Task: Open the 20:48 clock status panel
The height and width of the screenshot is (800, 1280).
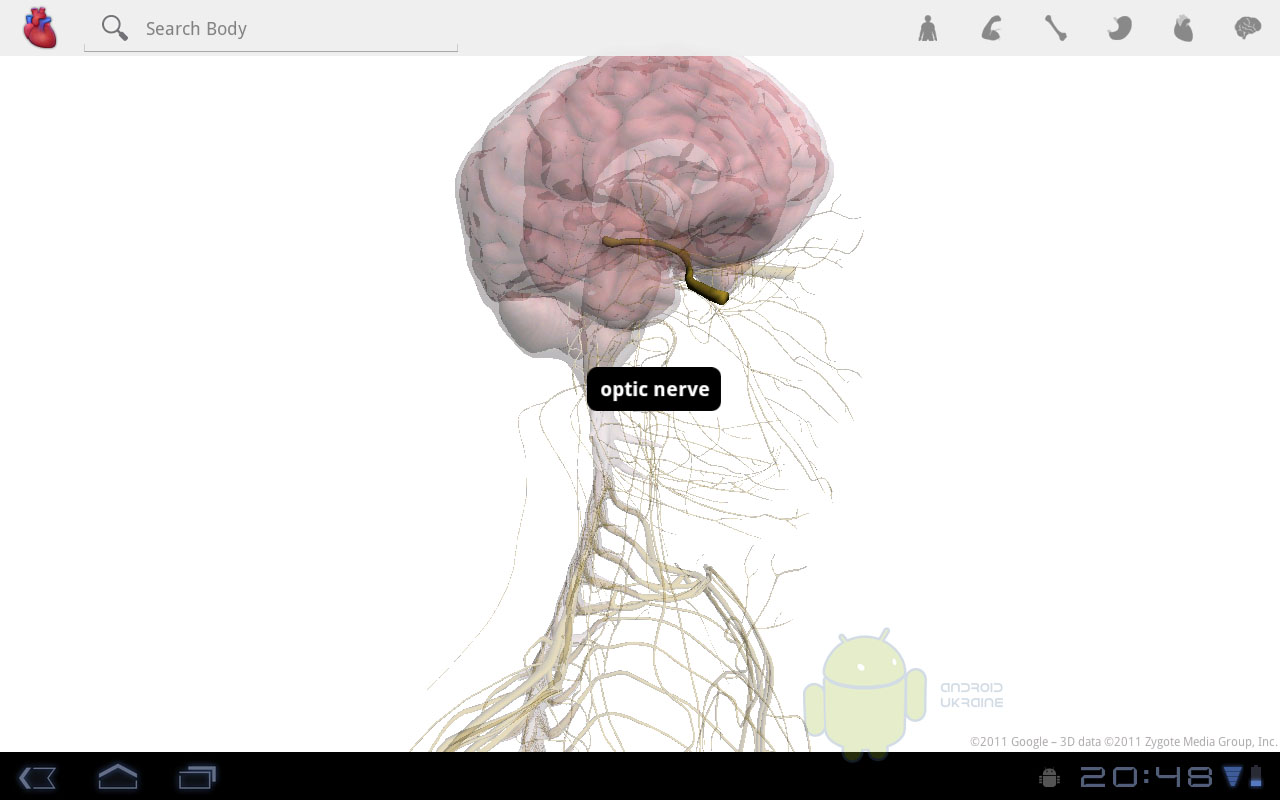Action: (1146, 777)
